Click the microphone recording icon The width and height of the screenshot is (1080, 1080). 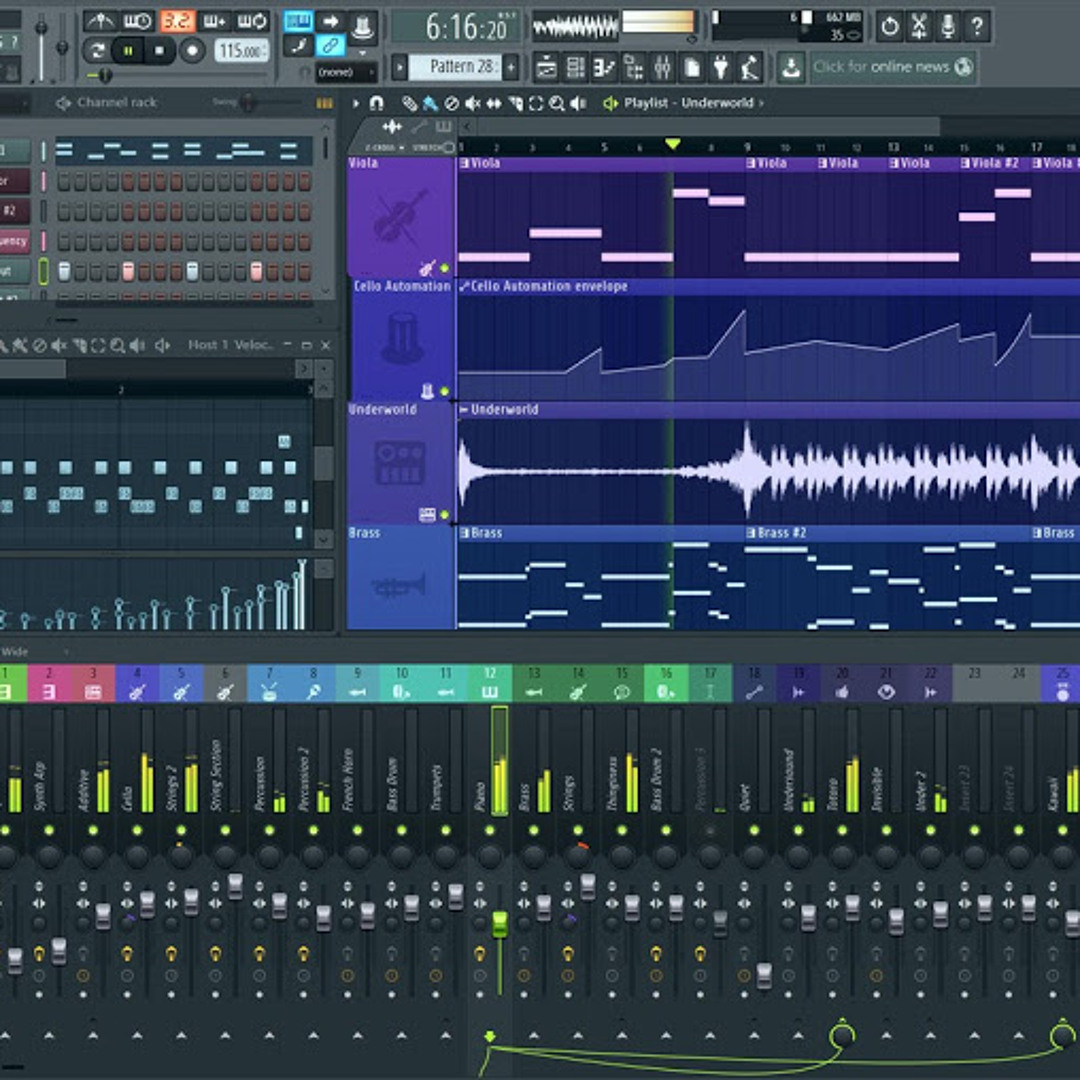(947, 27)
